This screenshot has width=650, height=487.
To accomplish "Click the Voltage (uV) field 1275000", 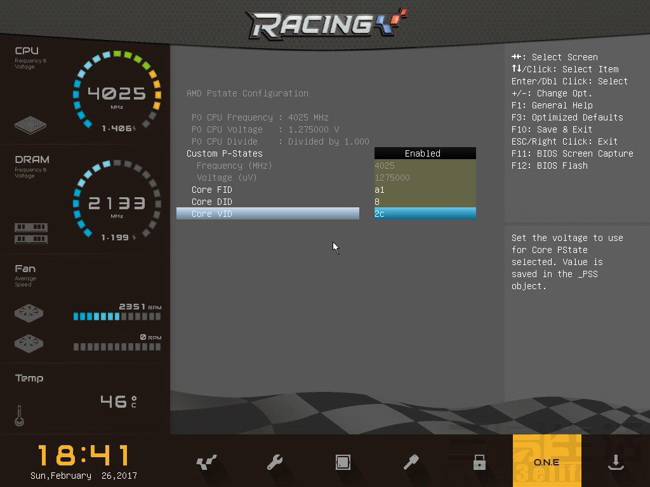I will [425, 177].
